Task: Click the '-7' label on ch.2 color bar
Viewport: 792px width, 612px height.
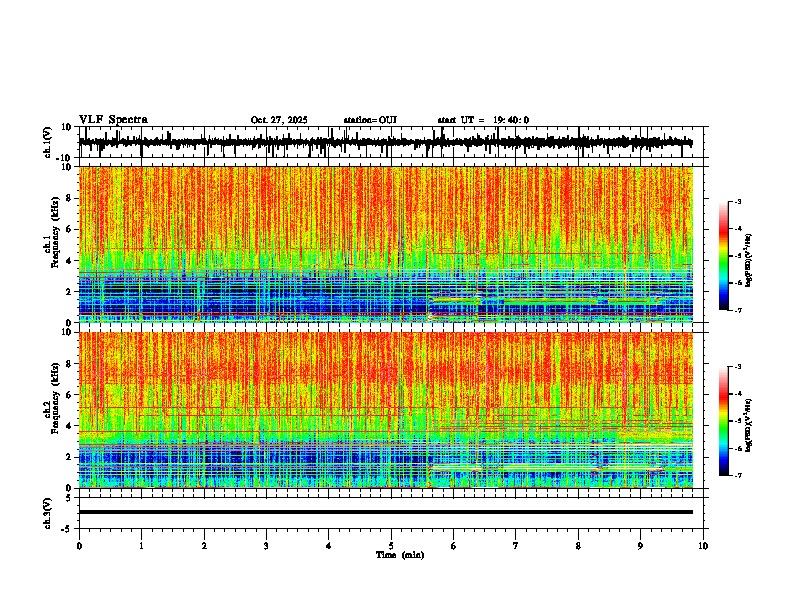Action: click(737, 475)
